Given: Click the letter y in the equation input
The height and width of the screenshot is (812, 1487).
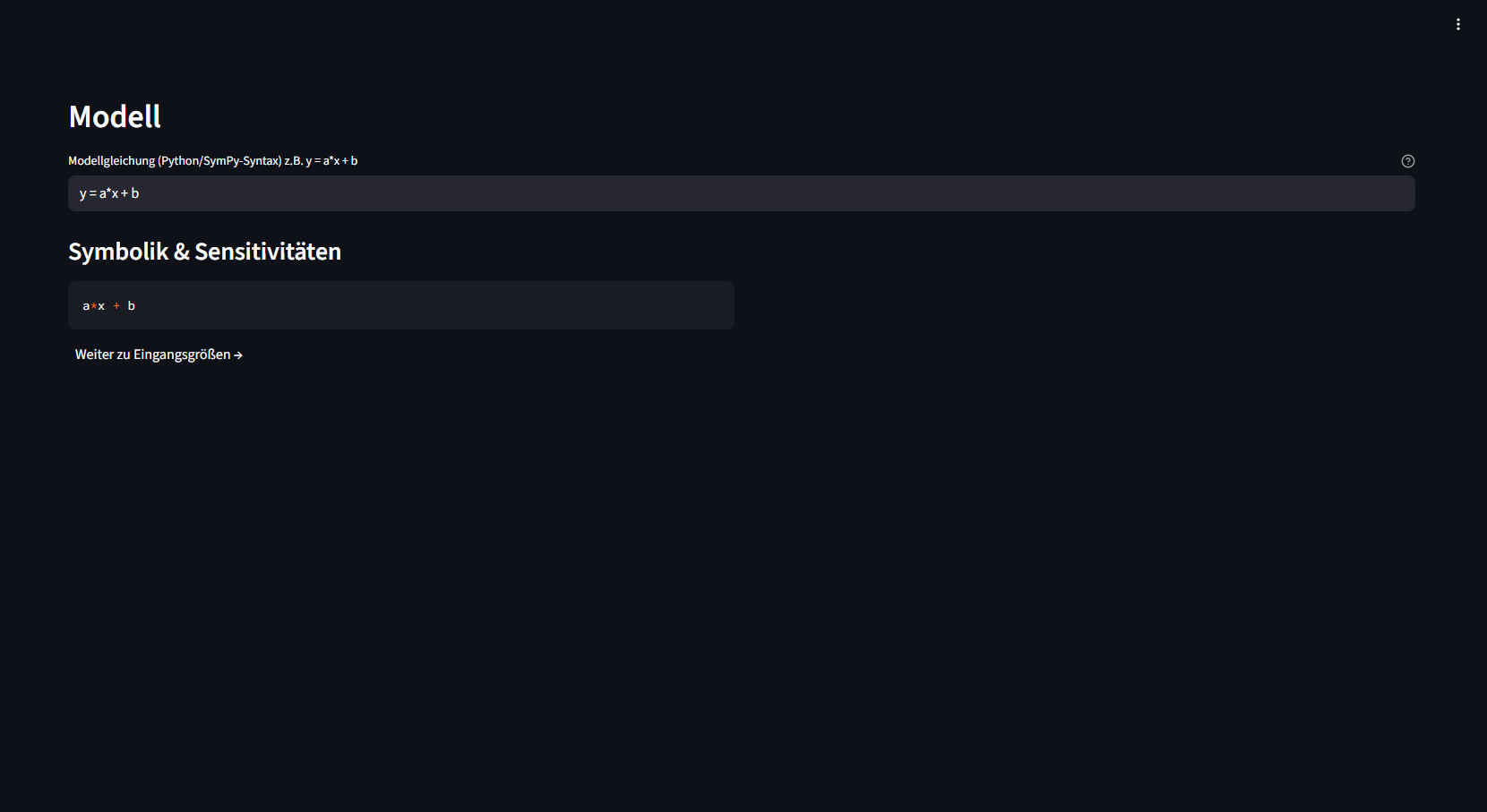Looking at the screenshot, I should point(82,193).
